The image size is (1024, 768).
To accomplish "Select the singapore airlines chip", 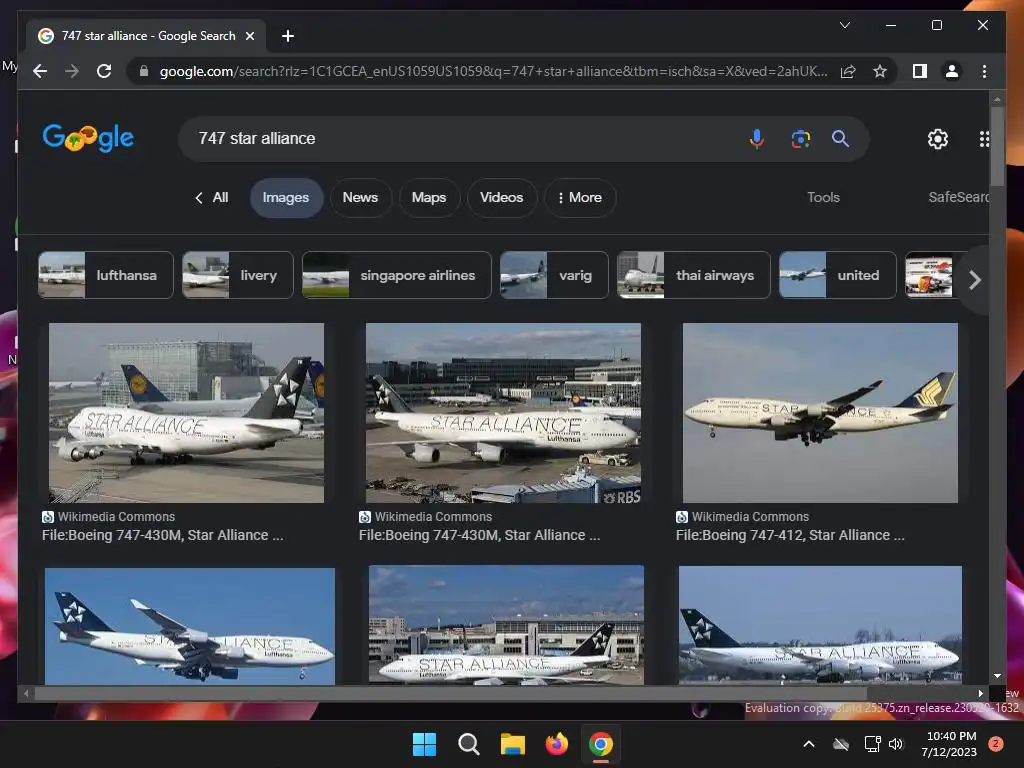I will click(x=396, y=275).
